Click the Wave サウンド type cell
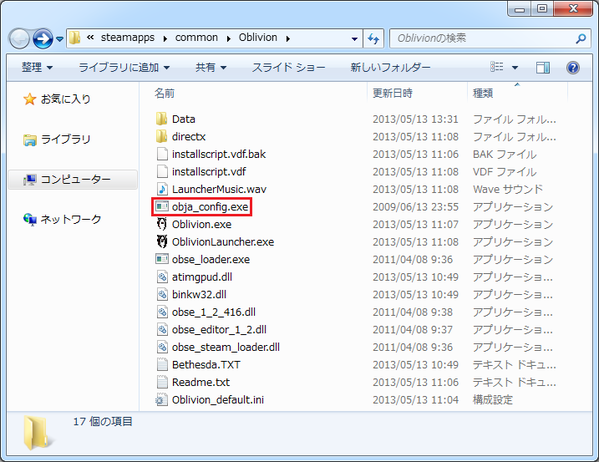599x462 pixels. 508,189
